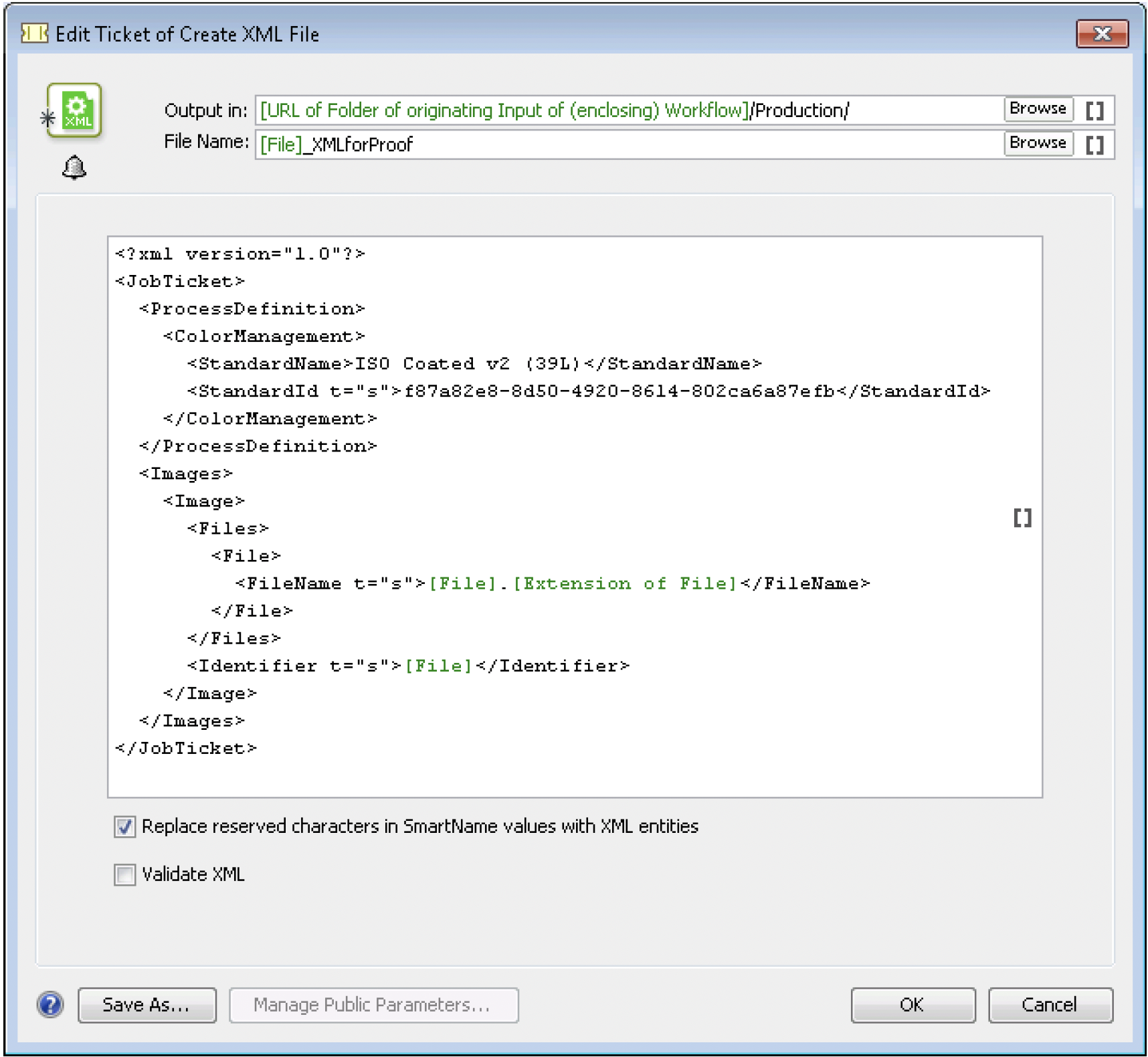1148x1057 pixels.
Task: Click the StandardId line
Action: pos(589,391)
